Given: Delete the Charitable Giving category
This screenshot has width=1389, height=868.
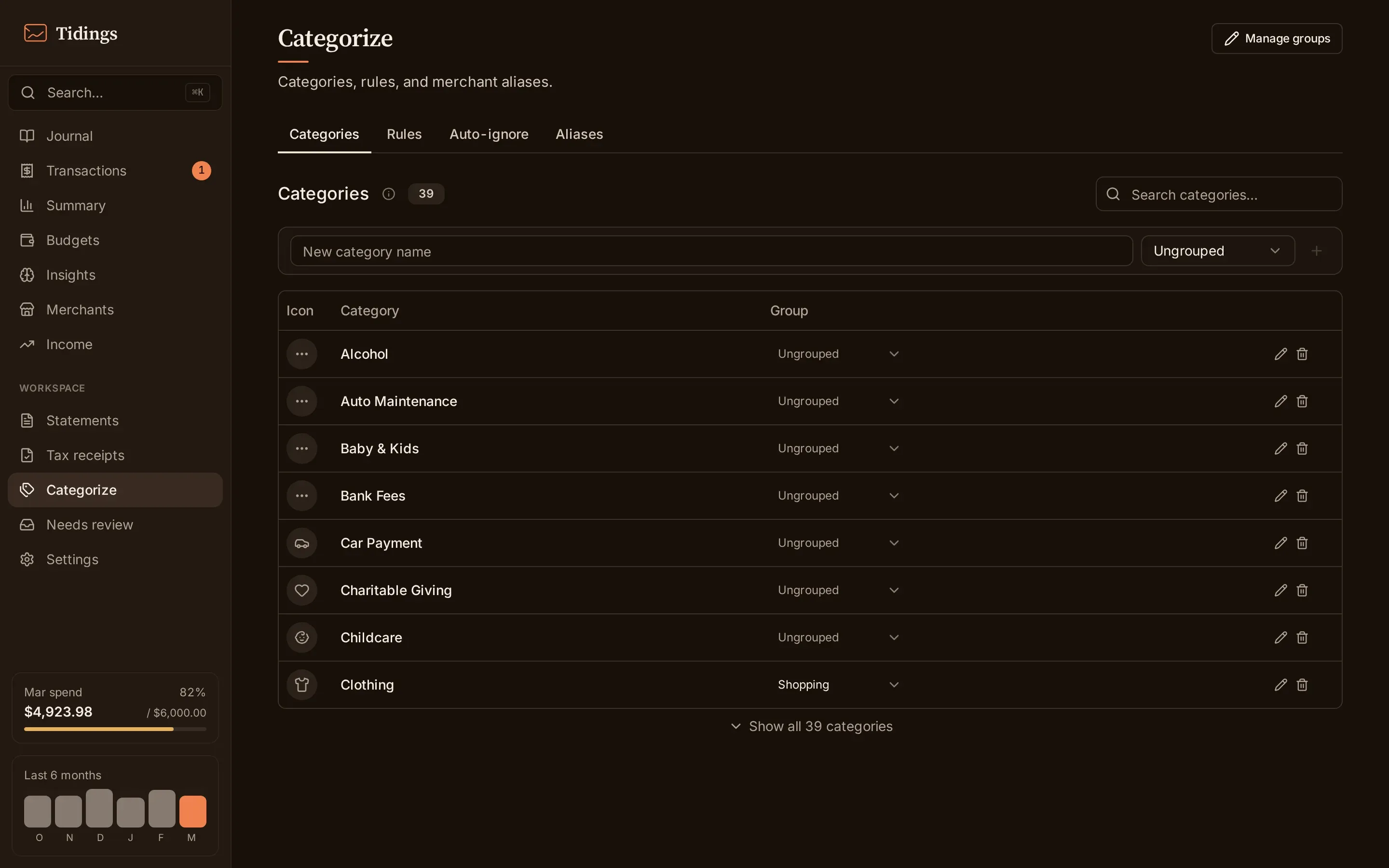Looking at the screenshot, I should 1302,590.
